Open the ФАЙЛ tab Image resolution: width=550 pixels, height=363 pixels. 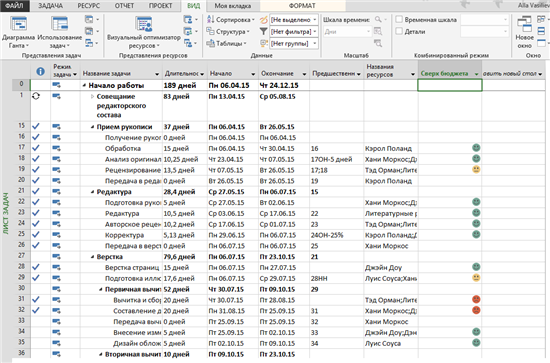coord(14,6)
